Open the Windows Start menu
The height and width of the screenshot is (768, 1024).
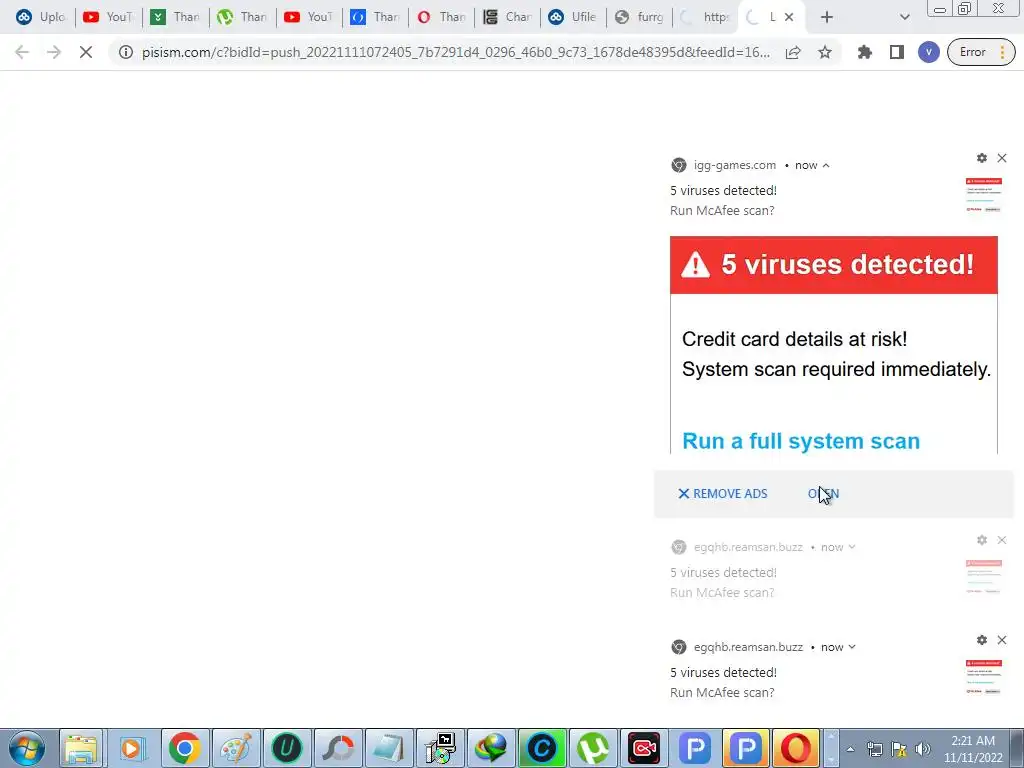pos(27,748)
